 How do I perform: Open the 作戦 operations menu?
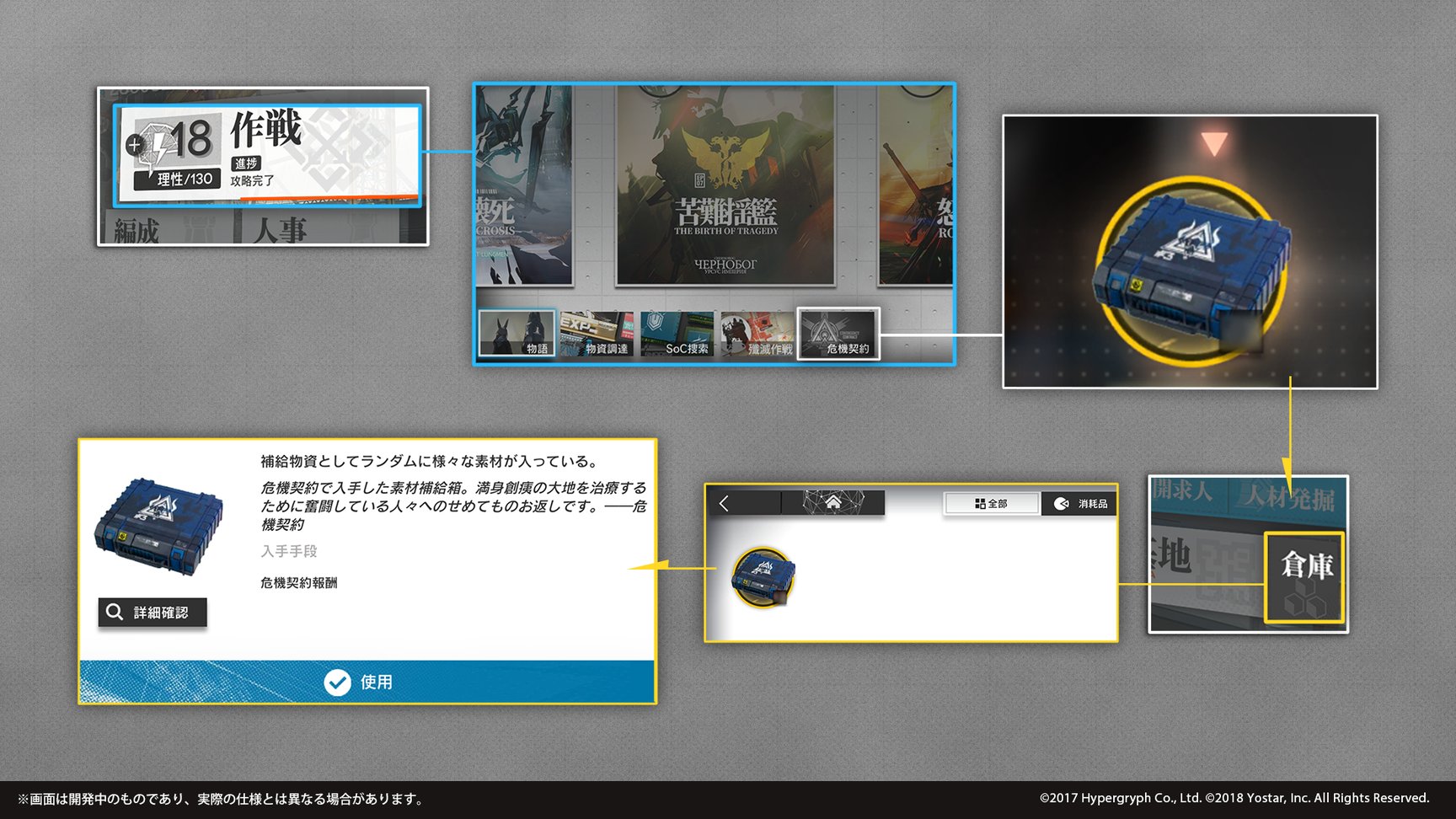tap(266, 155)
